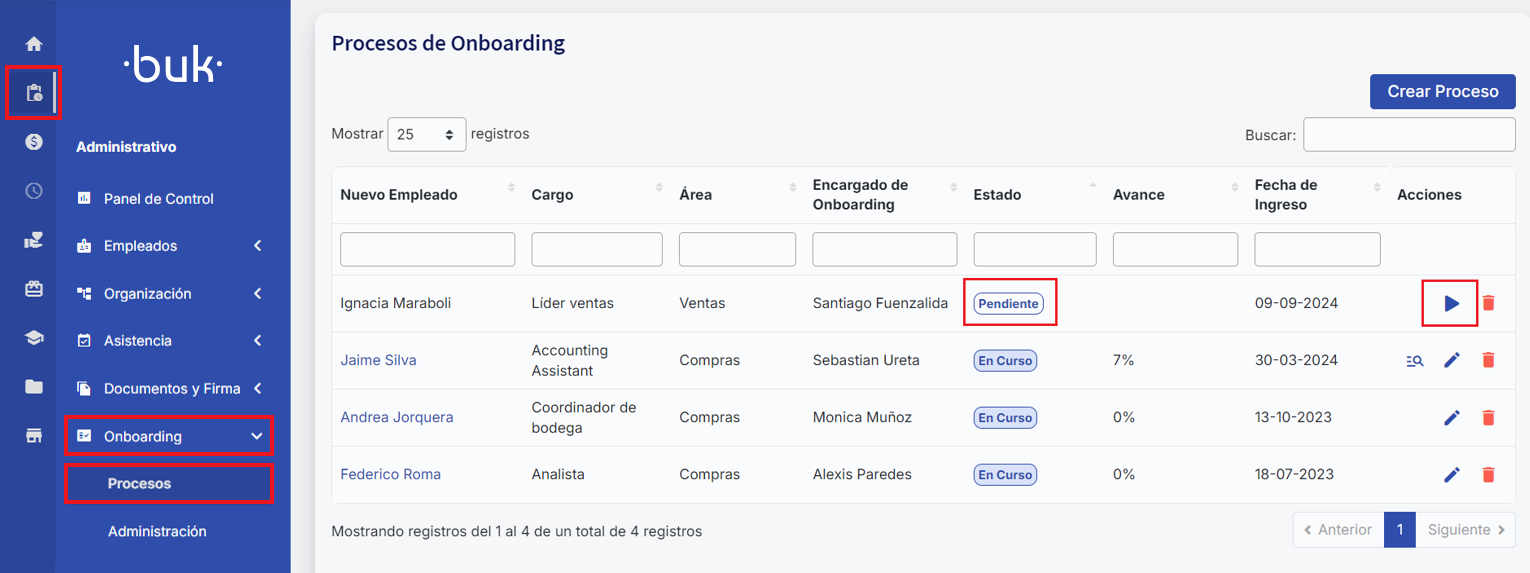Click the Crear Proceso button

tap(1442, 91)
